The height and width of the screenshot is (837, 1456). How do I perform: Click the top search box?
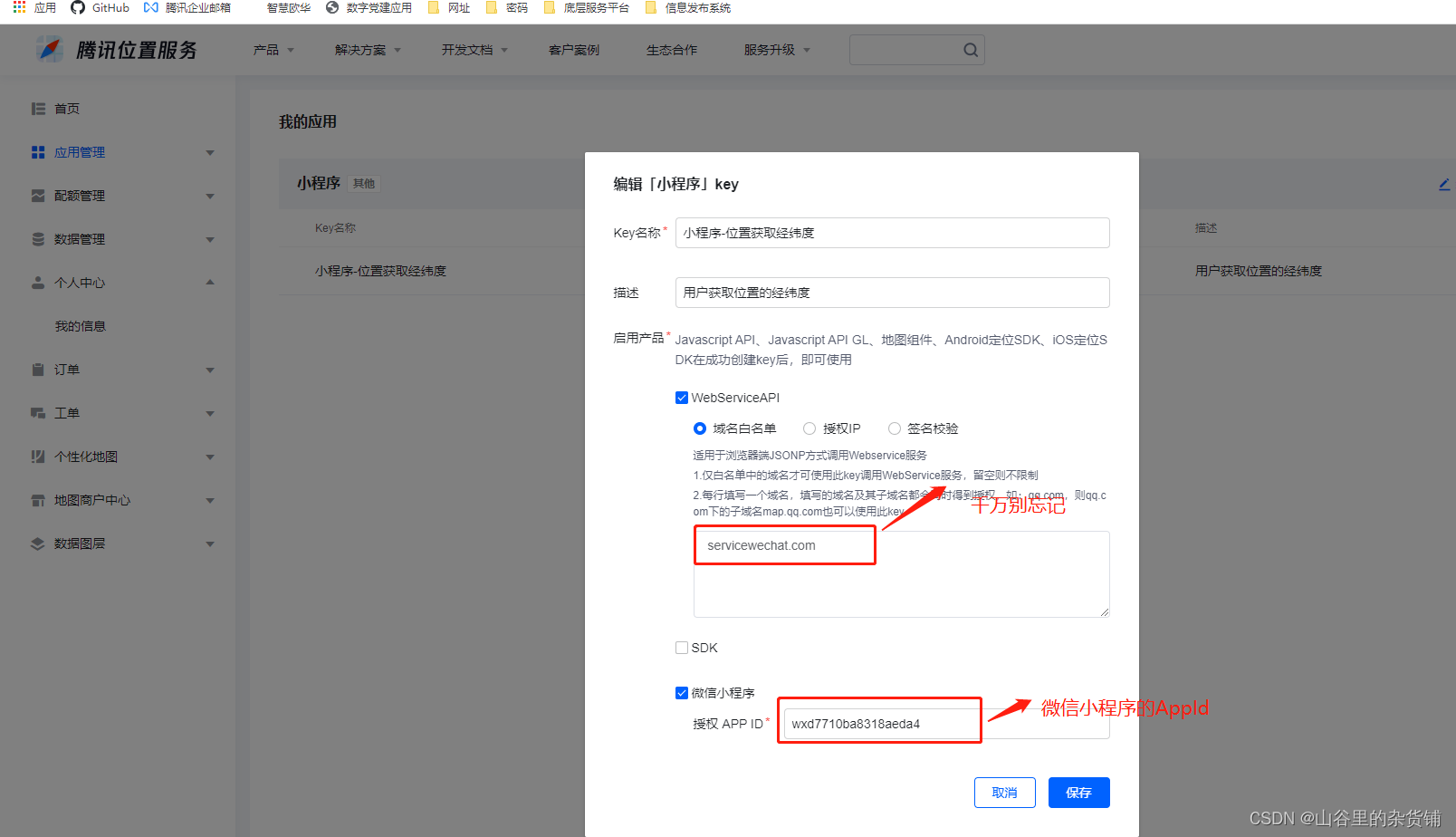tap(916, 50)
